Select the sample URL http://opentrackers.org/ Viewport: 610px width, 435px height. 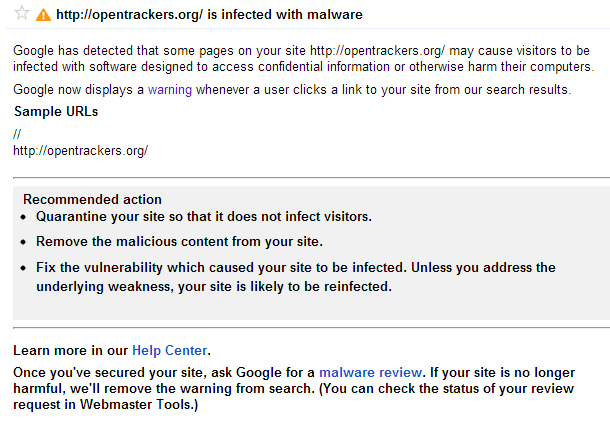pos(81,151)
